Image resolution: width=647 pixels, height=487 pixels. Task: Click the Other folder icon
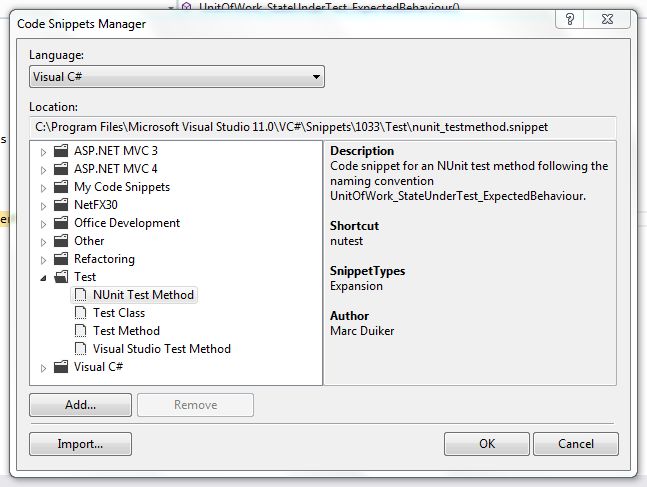pyautogui.click(x=61, y=241)
